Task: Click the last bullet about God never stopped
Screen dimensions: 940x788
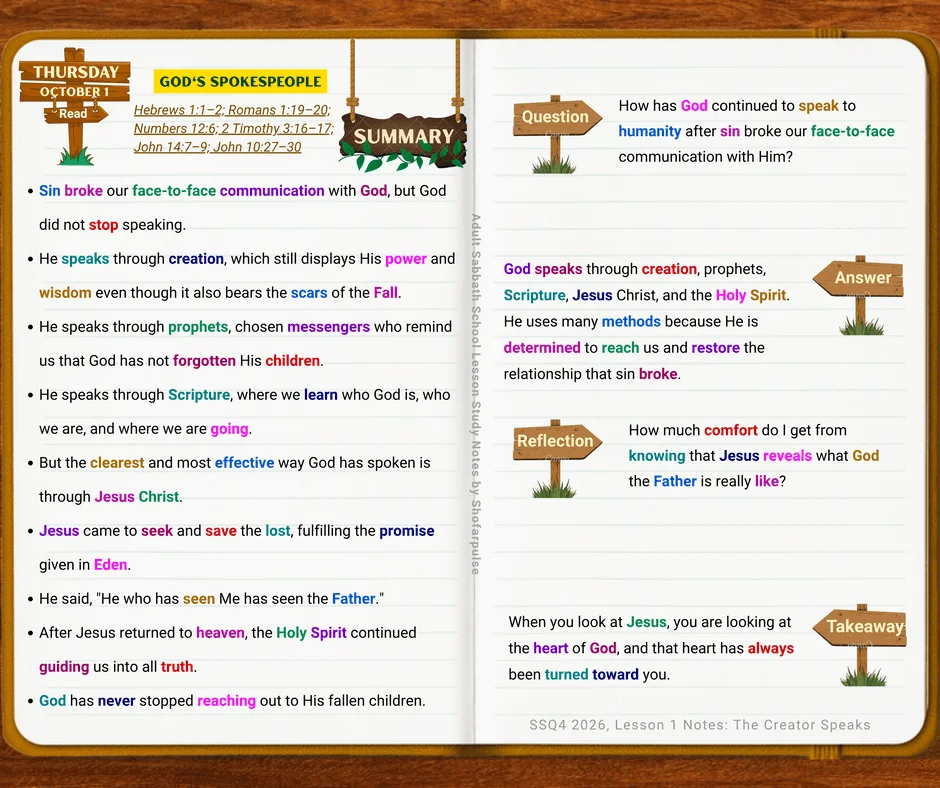Action: point(228,701)
